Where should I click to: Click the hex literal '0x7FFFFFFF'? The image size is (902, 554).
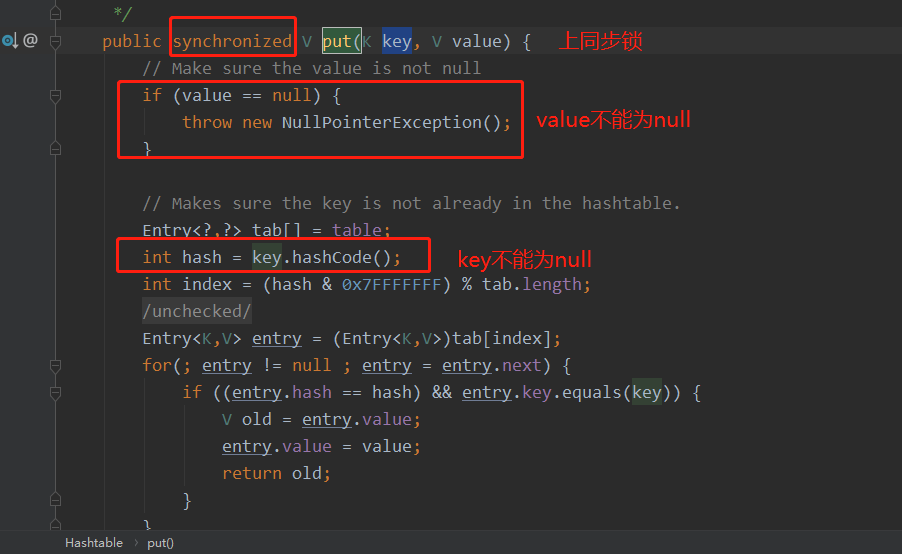point(391,284)
